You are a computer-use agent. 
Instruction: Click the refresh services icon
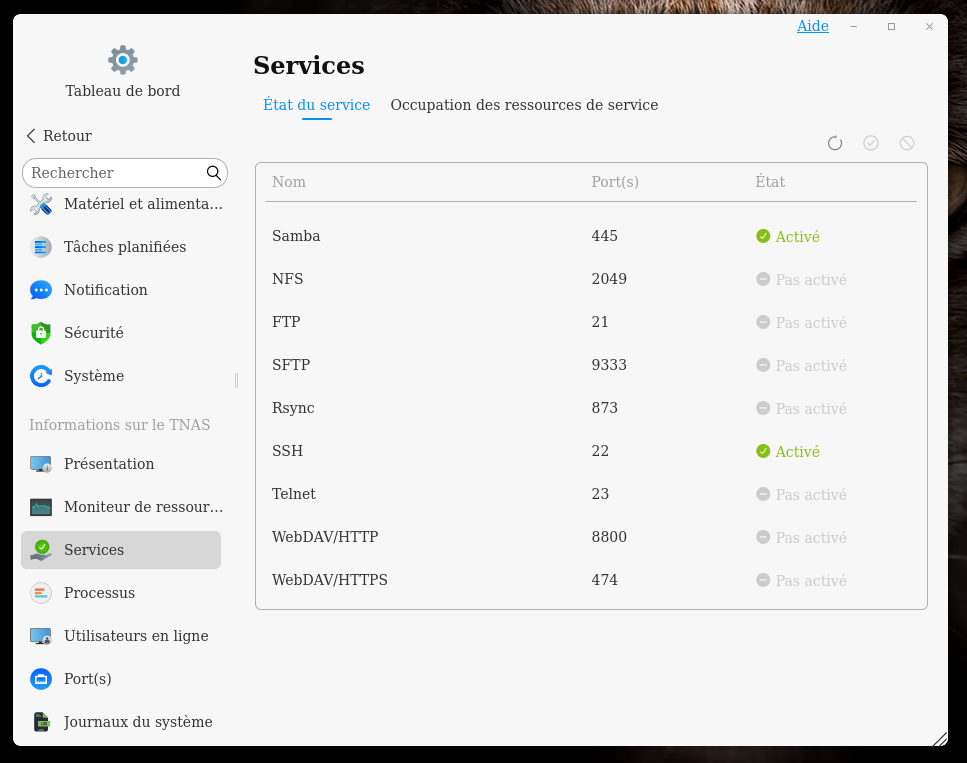coord(835,143)
